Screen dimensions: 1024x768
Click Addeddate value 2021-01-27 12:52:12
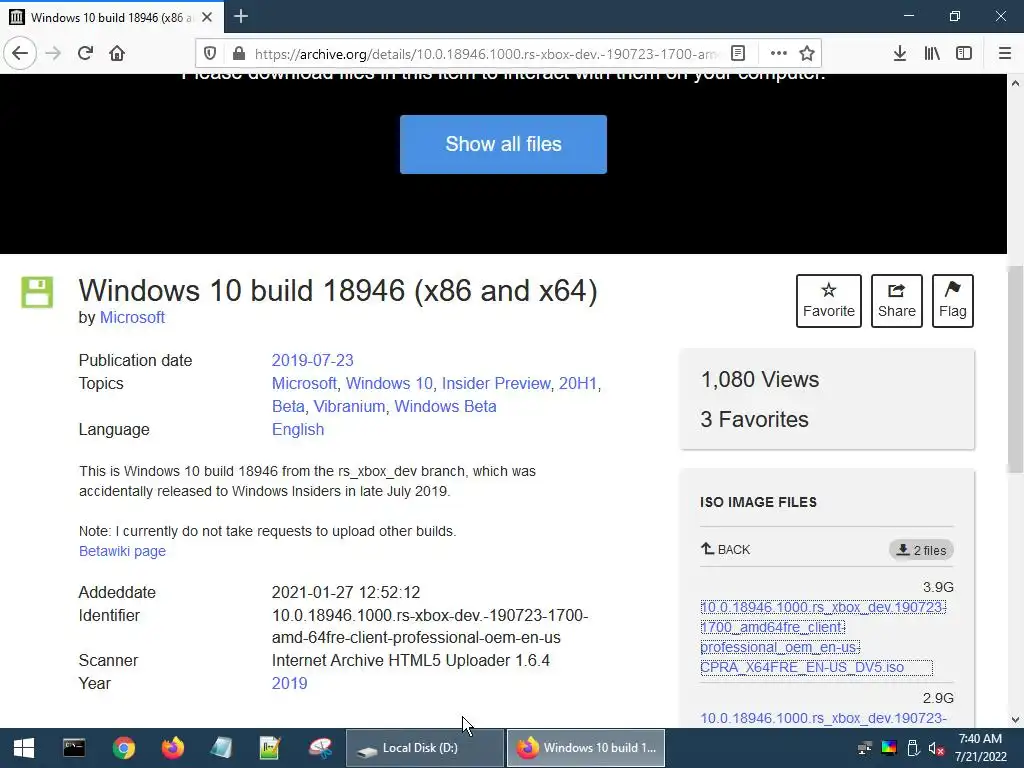coord(345,592)
